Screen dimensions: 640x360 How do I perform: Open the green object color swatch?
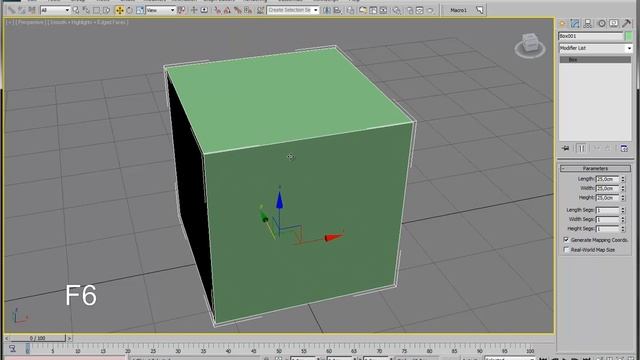pyautogui.click(x=629, y=36)
